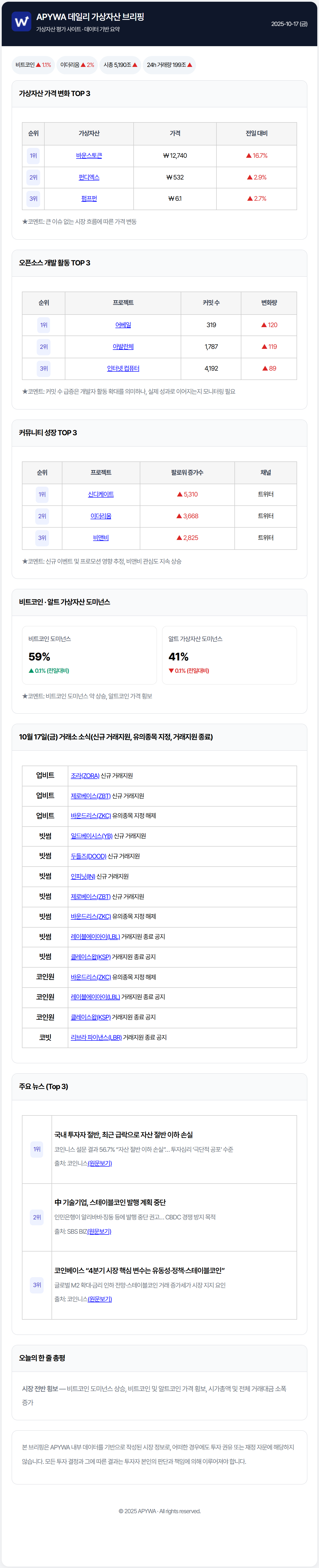This screenshot has height=1568, width=319.
Task: Open 원문보기 for the 코인베이스 article
Action: click(x=100, y=1299)
